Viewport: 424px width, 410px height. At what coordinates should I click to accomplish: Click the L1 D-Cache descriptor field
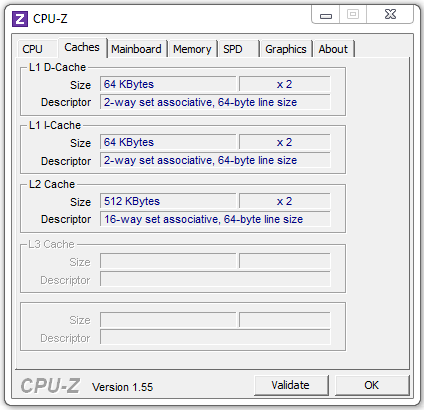(215, 102)
